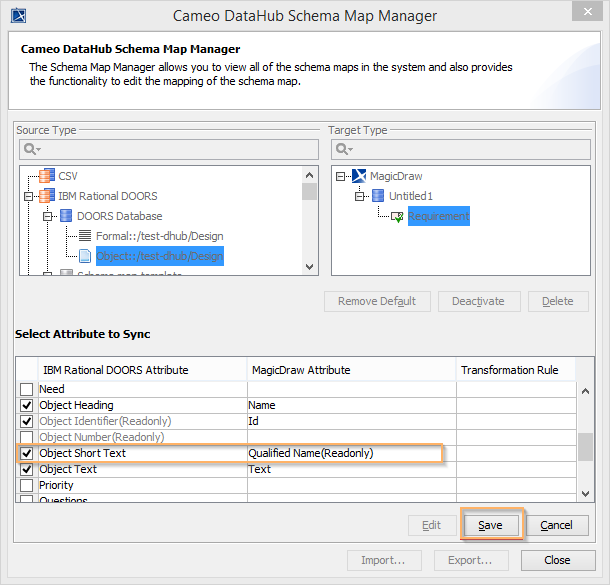Open the Source Type search options dropdown
The image size is (610, 585).
pos(32,149)
